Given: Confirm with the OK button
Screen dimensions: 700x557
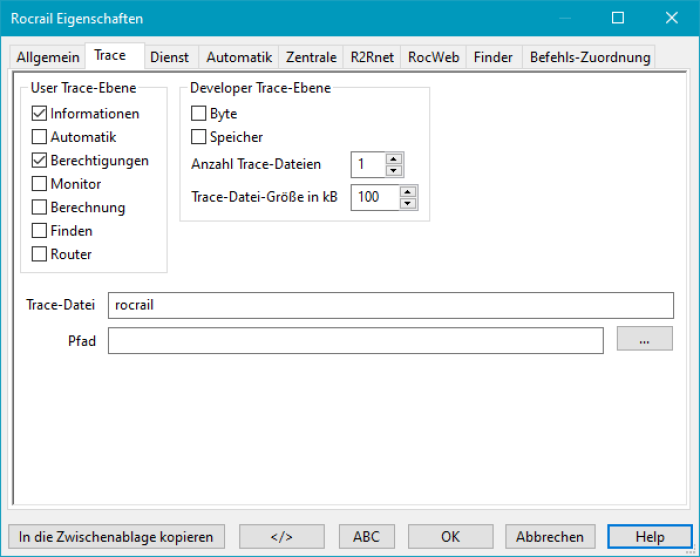Looking at the screenshot, I should click(450, 536).
